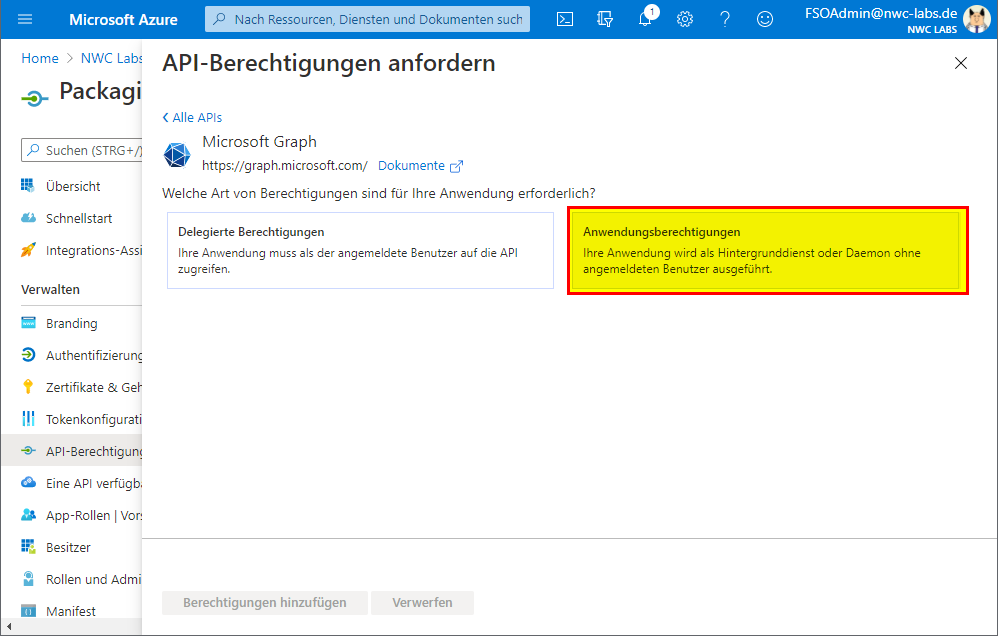The height and width of the screenshot is (636, 998).
Task: Open the feedback smiley icon
Action: (x=765, y=19)
